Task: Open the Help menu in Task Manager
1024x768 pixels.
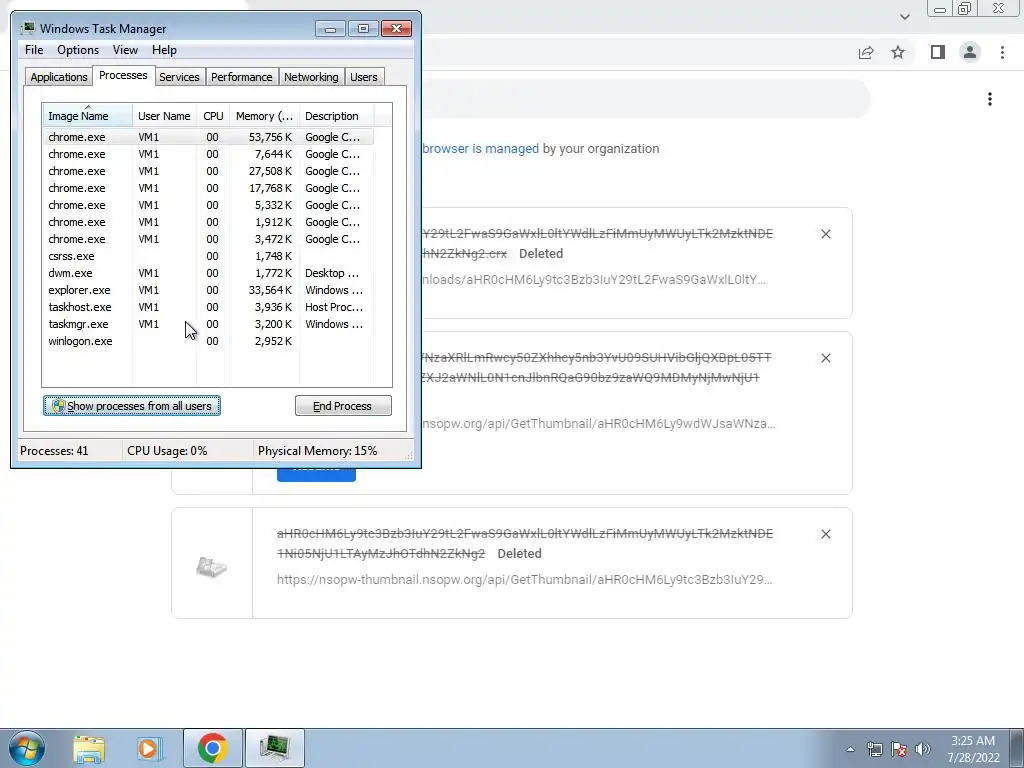Action: coord(164,50)
